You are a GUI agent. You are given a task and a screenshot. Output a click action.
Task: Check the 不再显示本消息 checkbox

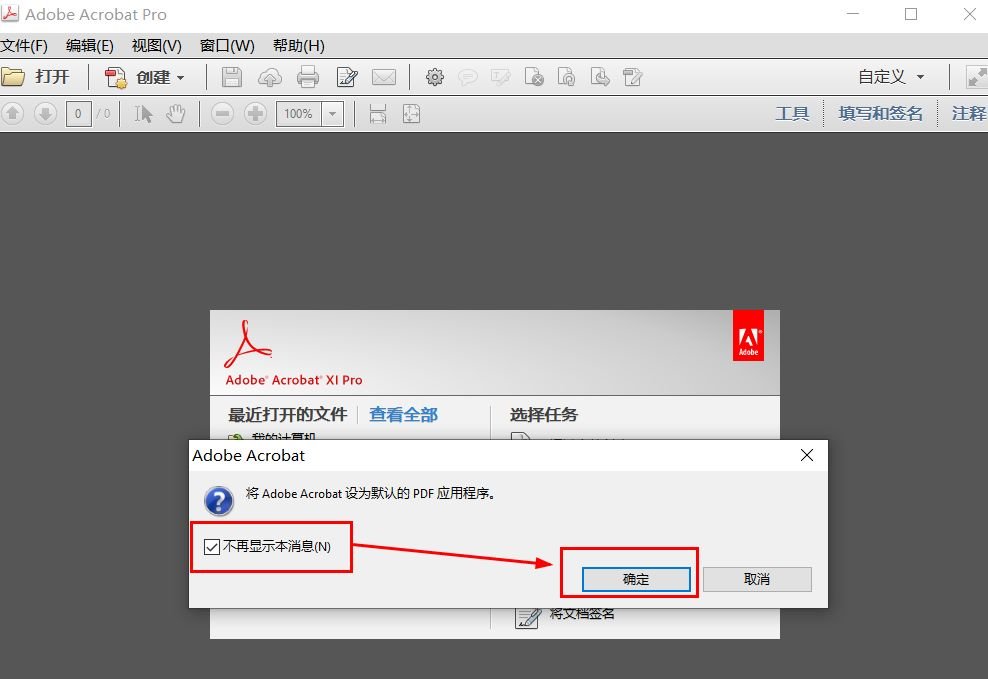(x=210, y=546)
